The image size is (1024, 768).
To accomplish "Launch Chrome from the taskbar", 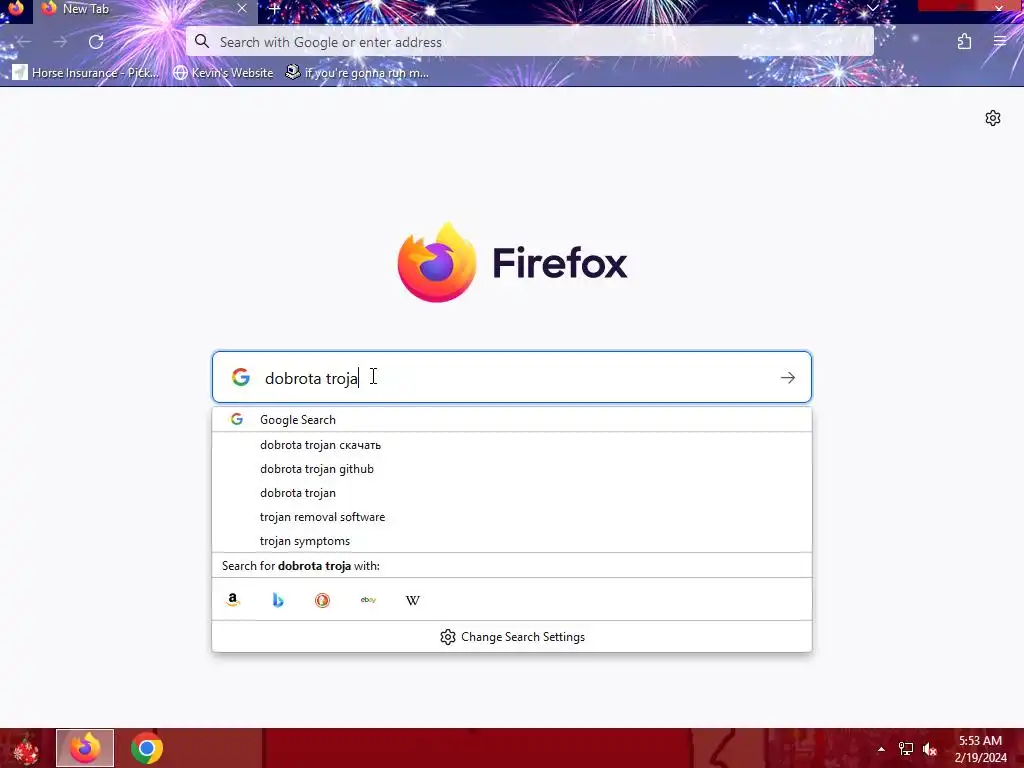I will [146, 748].
